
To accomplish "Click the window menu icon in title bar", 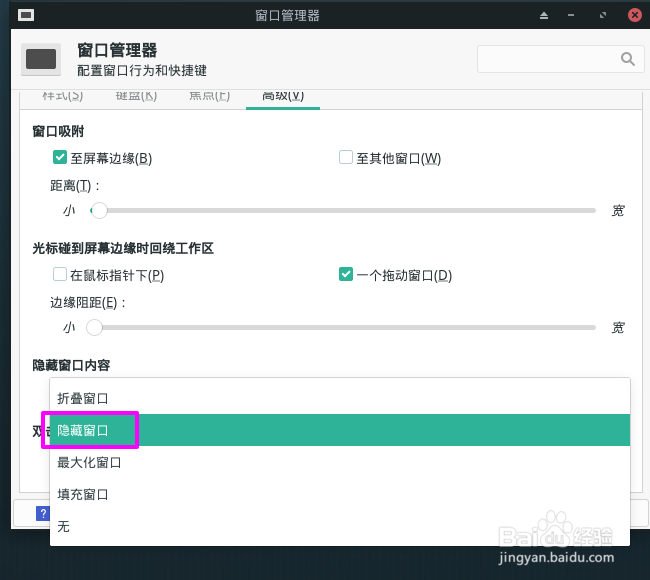I will pyautogui.click(x=26, y=15).
